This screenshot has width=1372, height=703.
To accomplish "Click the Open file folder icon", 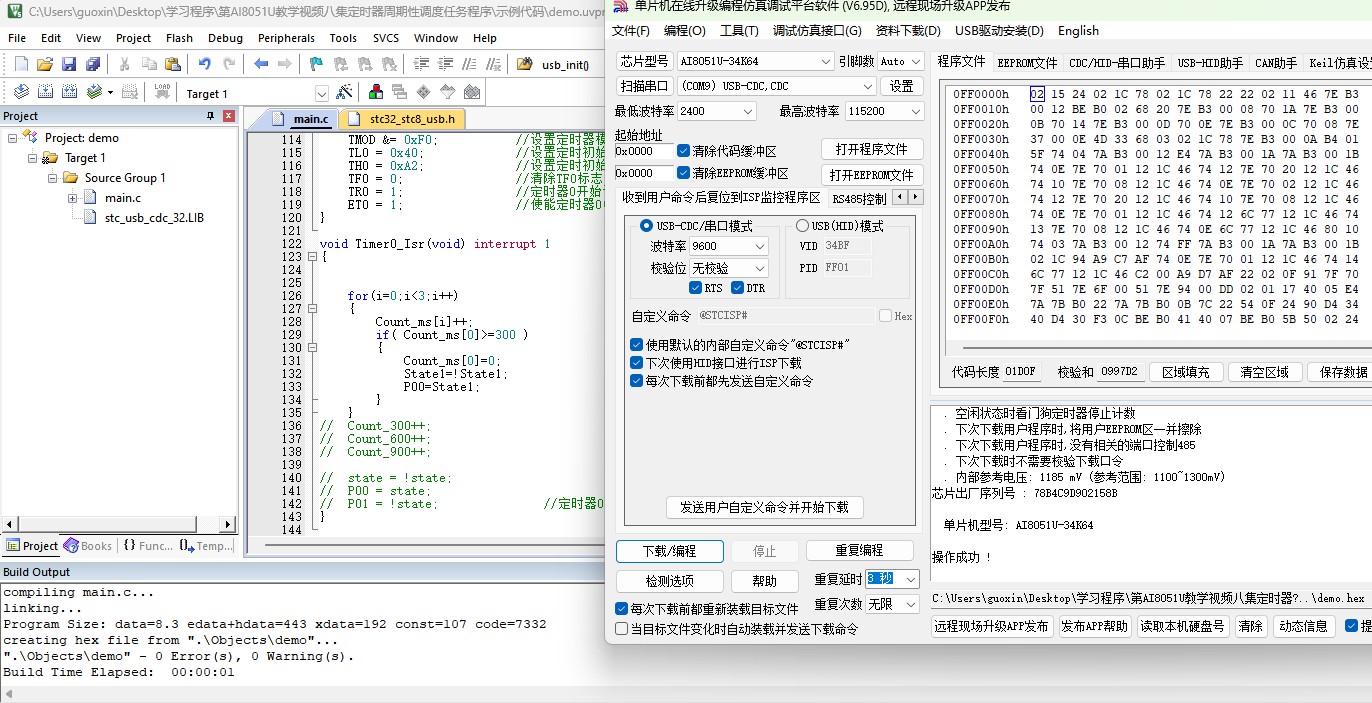I will [x=44, y=64].
